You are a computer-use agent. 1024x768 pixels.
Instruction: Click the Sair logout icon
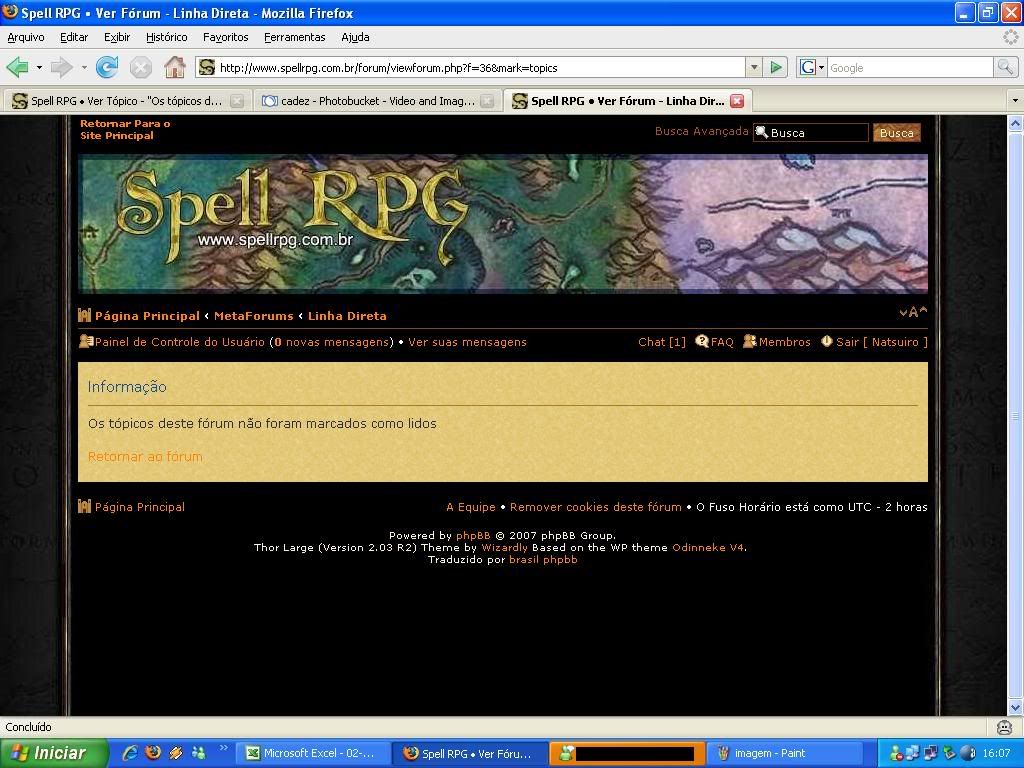(x=827, y=341)
